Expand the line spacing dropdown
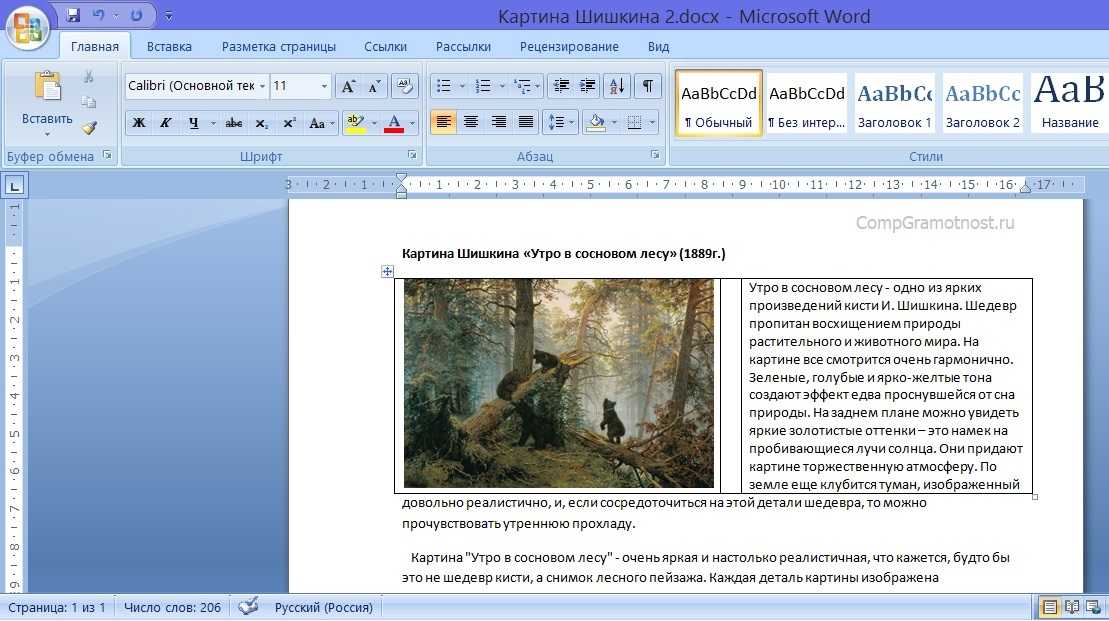Screen dimensions: 1109x621 pyautogui.click(x=573, y=123)
